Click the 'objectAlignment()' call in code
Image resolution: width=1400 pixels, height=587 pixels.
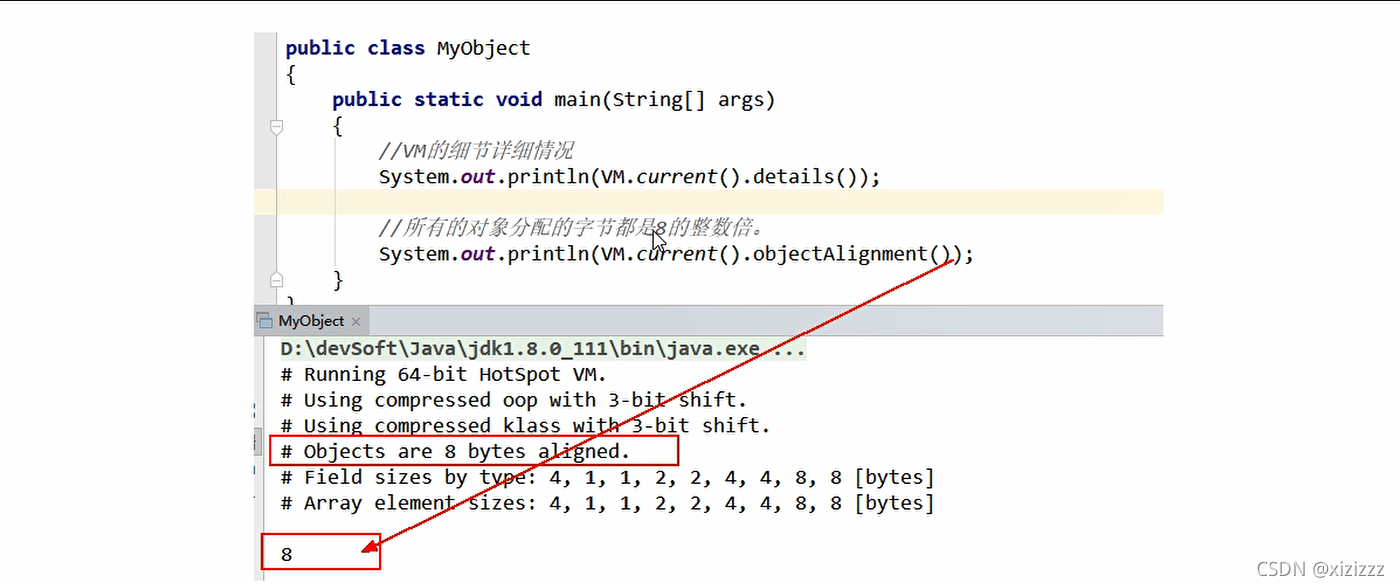click(856, 254)
